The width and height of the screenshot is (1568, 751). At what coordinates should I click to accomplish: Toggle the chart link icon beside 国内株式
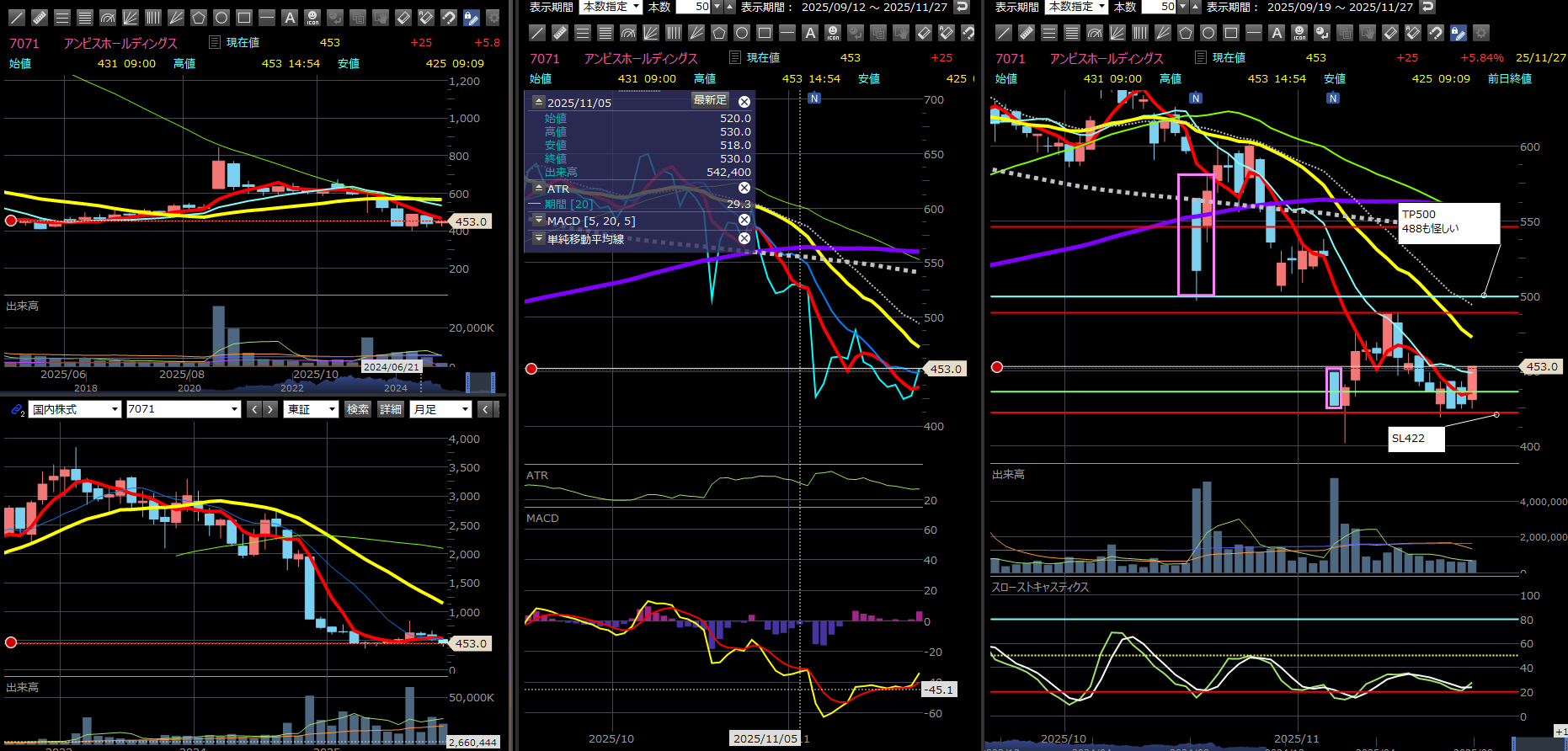pyautogui.click(x=17, y=409)
